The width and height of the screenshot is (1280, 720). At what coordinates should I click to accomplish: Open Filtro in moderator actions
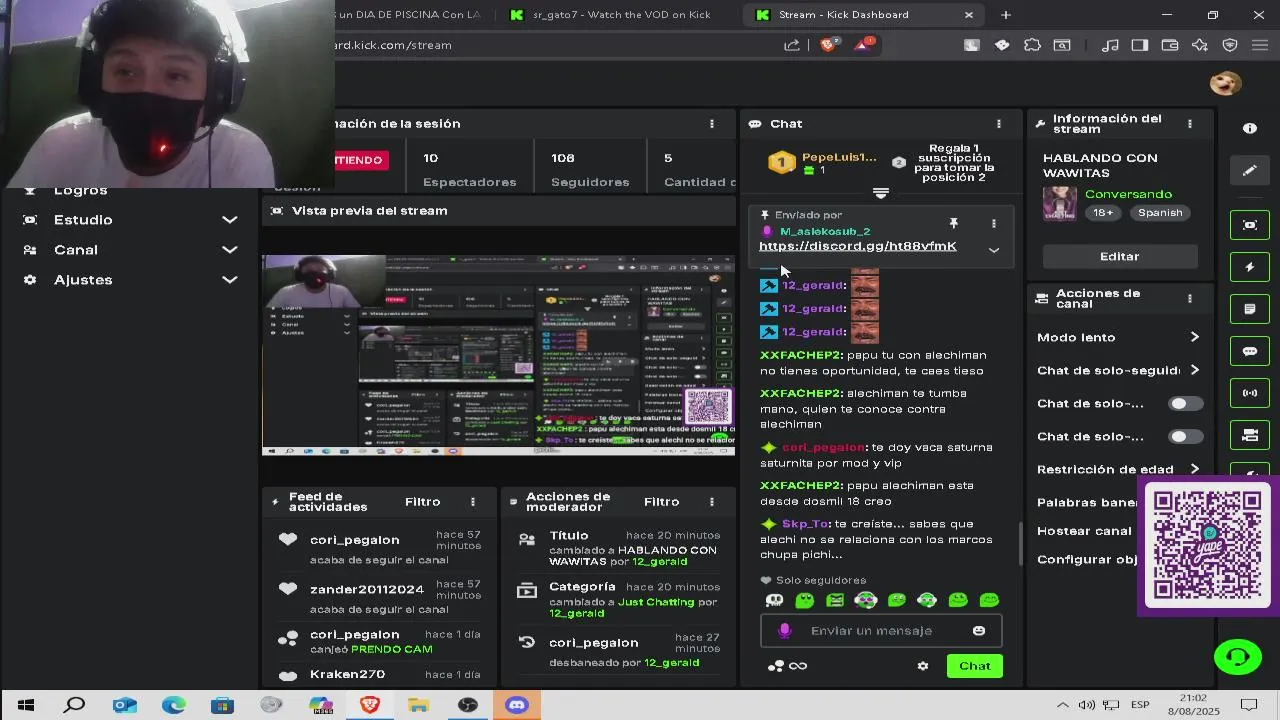point(662,502)
